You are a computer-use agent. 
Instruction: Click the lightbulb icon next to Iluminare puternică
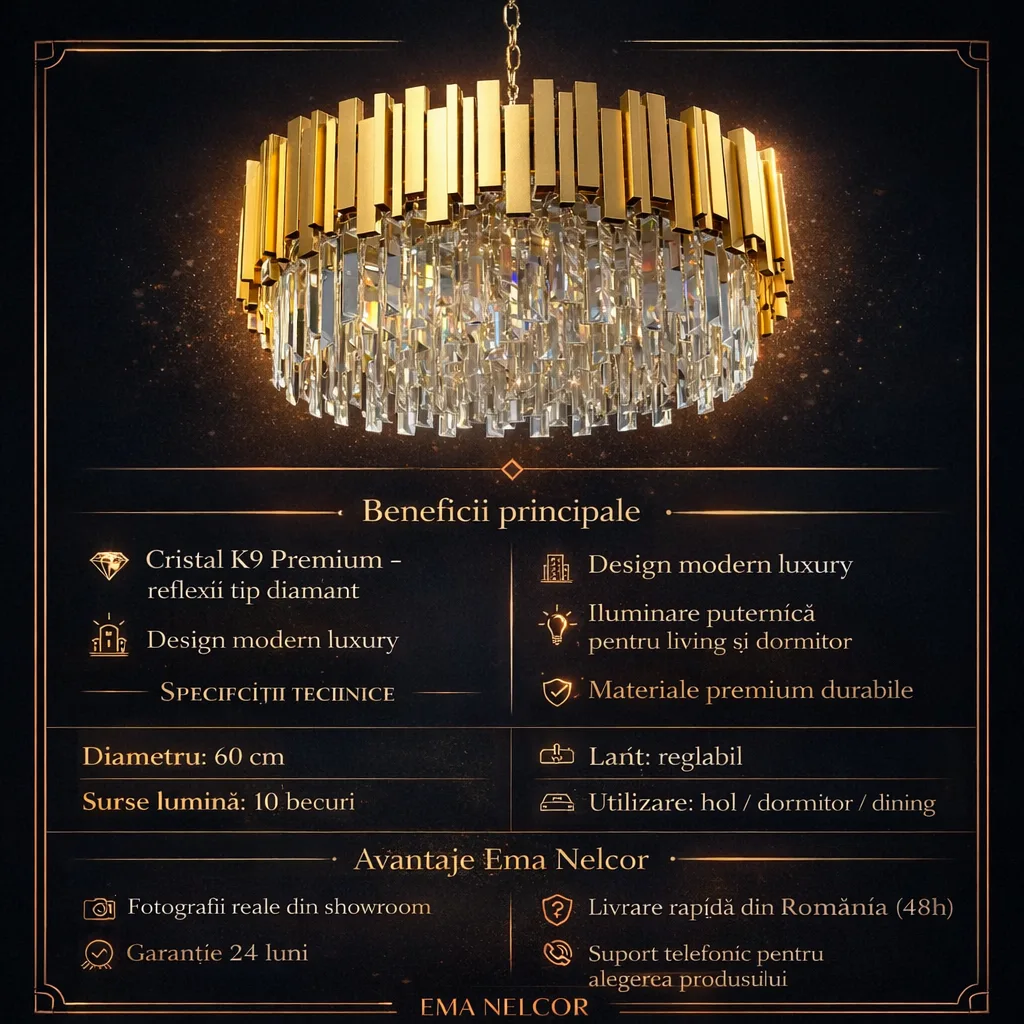tap(557, 627)
